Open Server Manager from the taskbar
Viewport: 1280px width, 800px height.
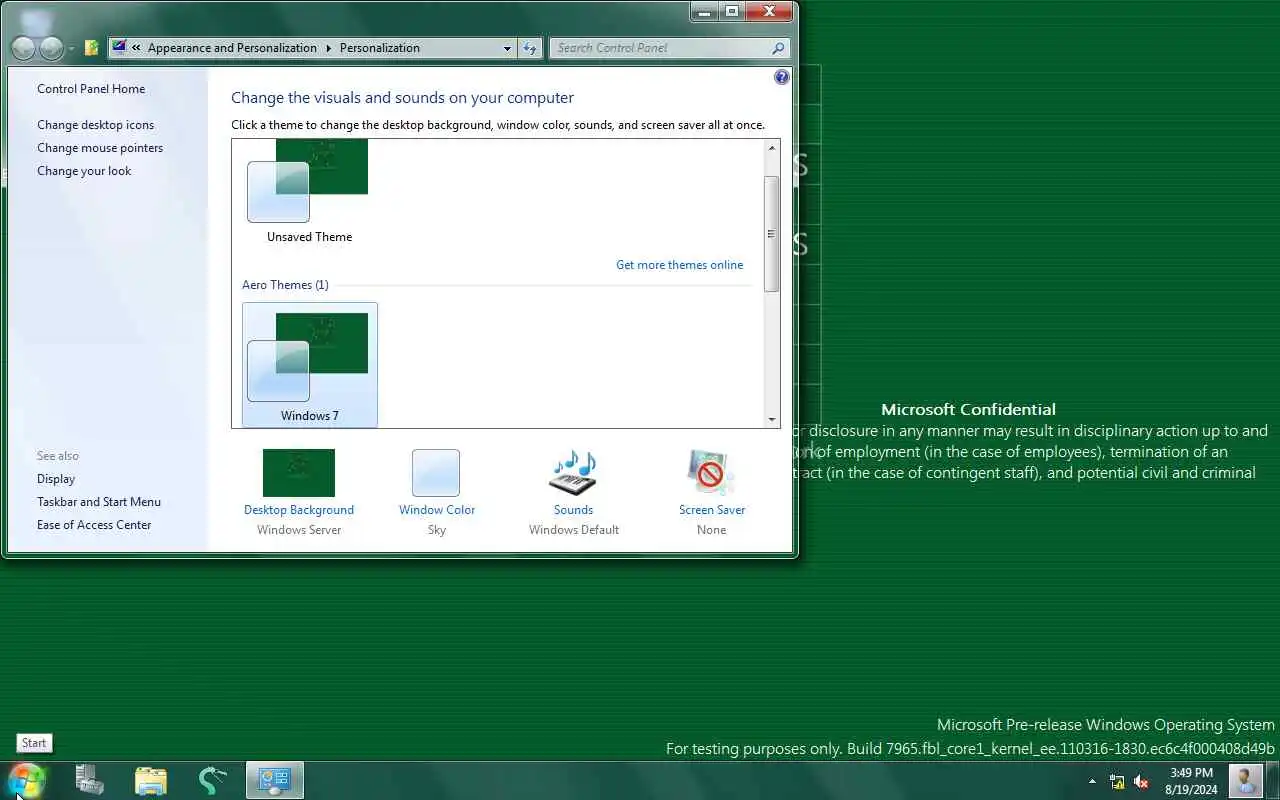(90, 780)
